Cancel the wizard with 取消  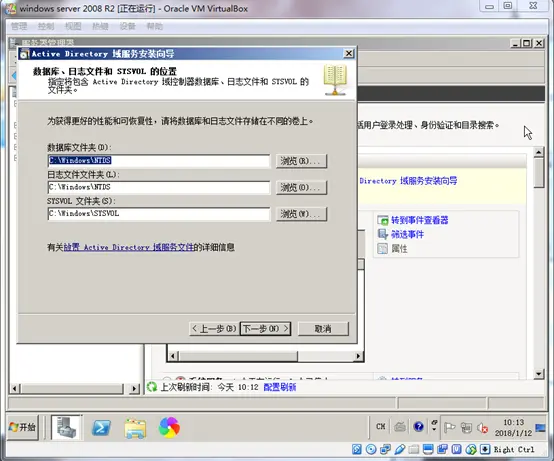coord(323,329)
